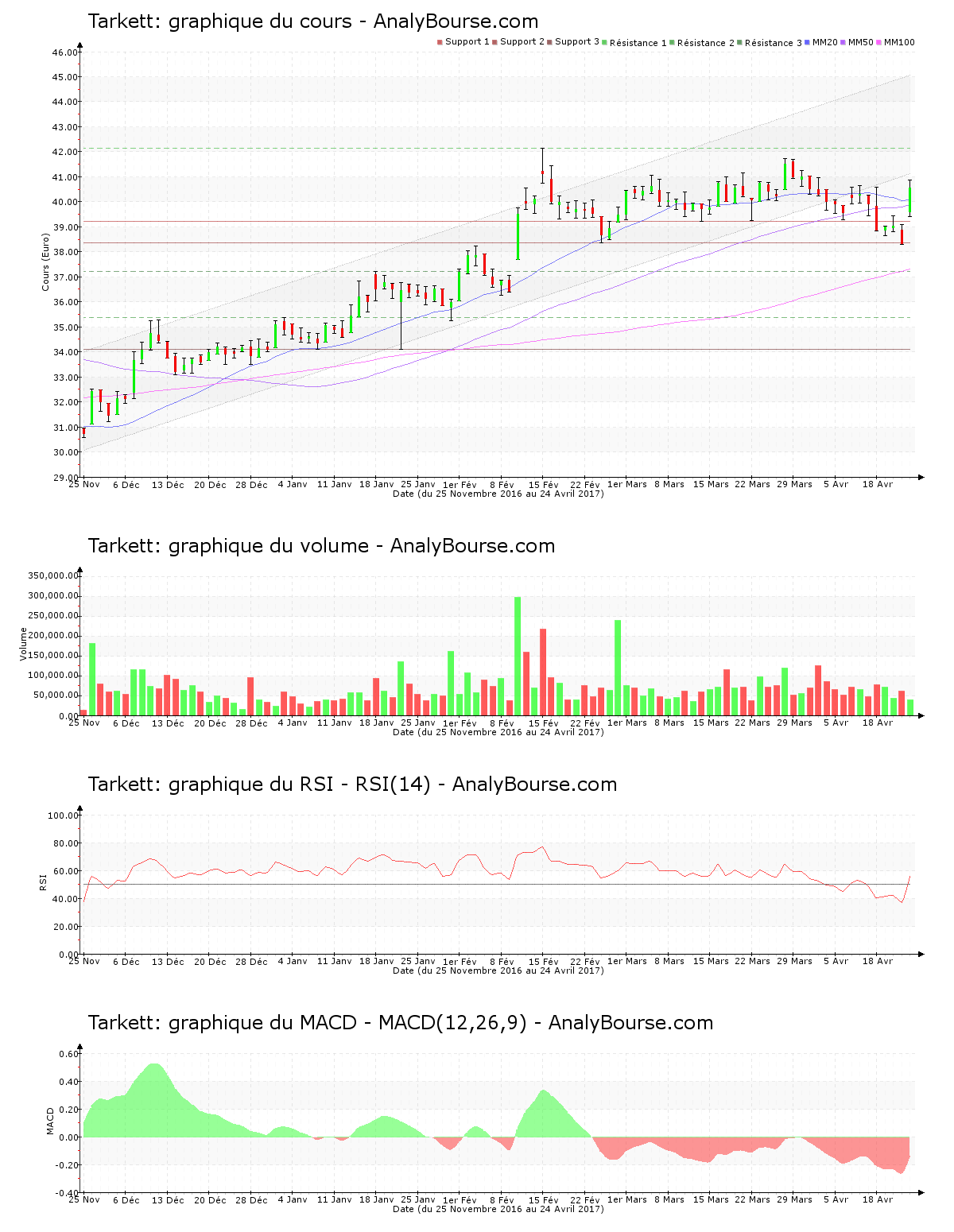
Task: Click '18 Avr' date under the price chart
Action: pos(878,484)
